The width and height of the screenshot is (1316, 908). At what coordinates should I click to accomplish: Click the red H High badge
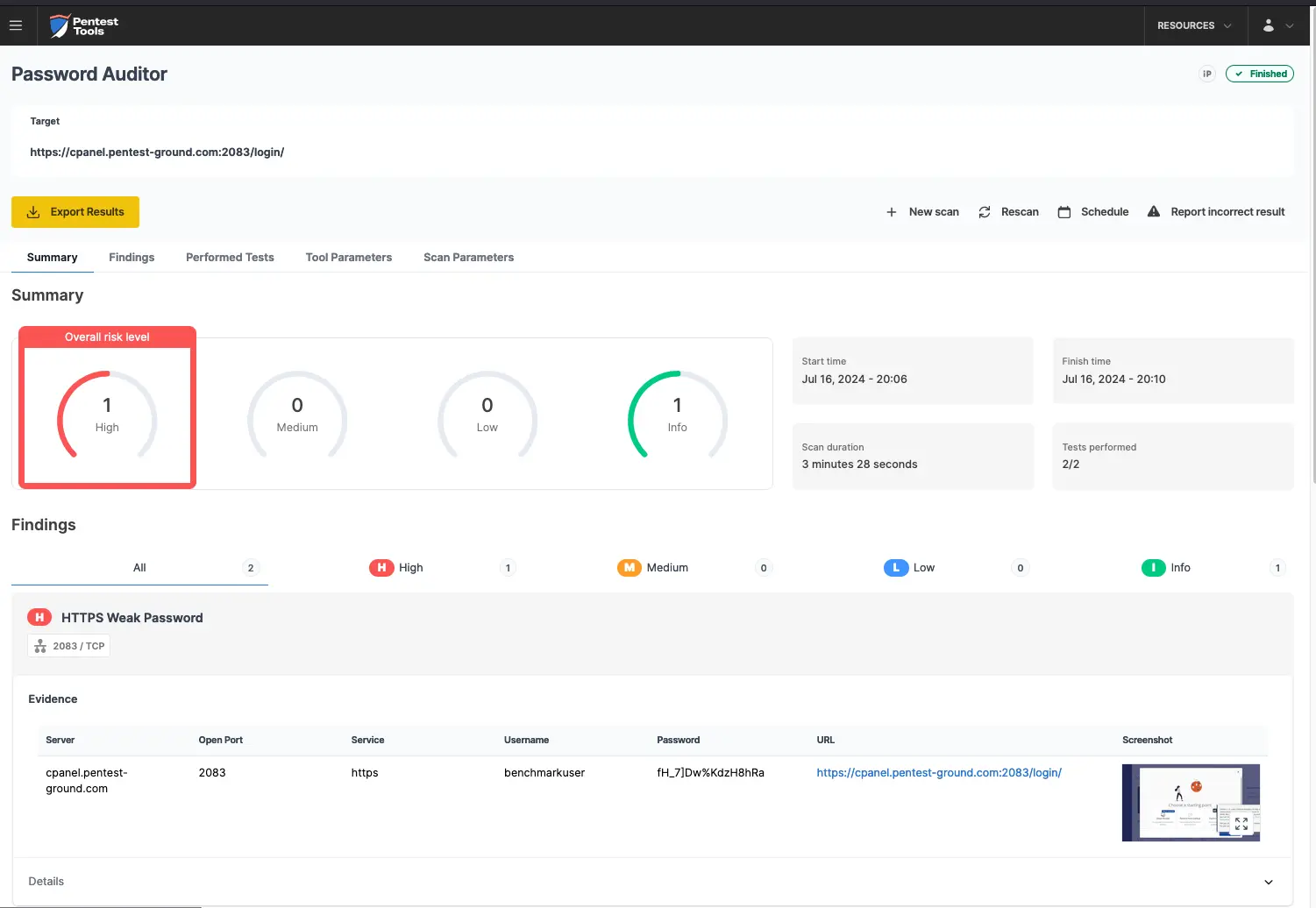[381, 568]
